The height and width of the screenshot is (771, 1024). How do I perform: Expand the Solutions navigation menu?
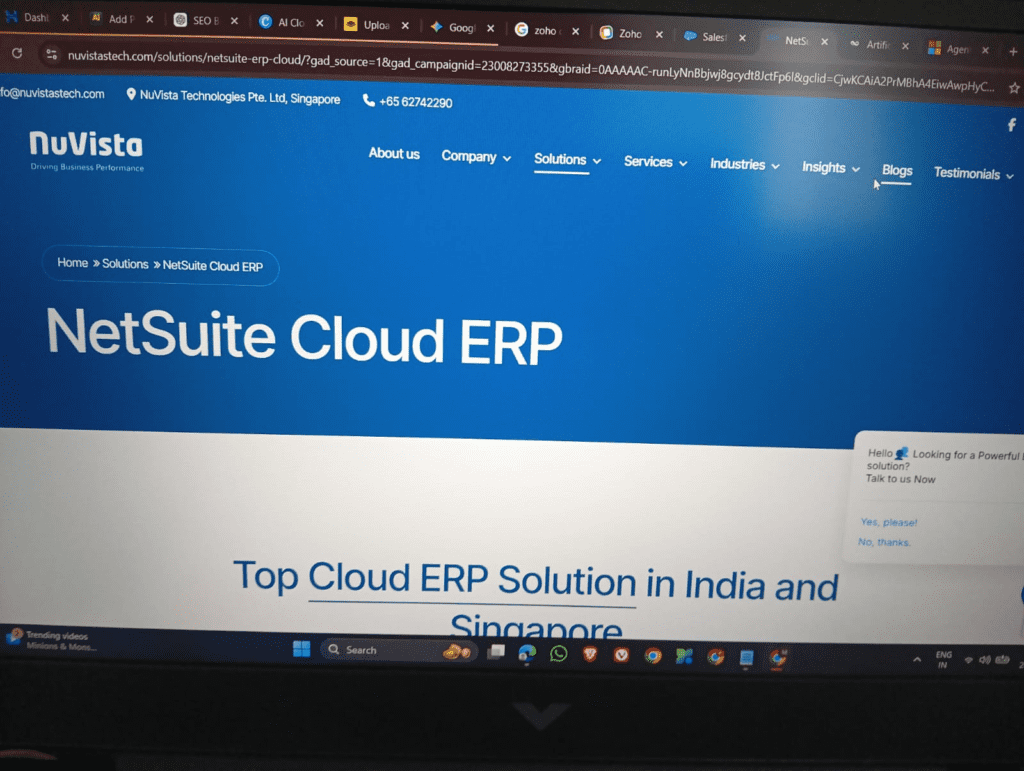click(560, 159)
